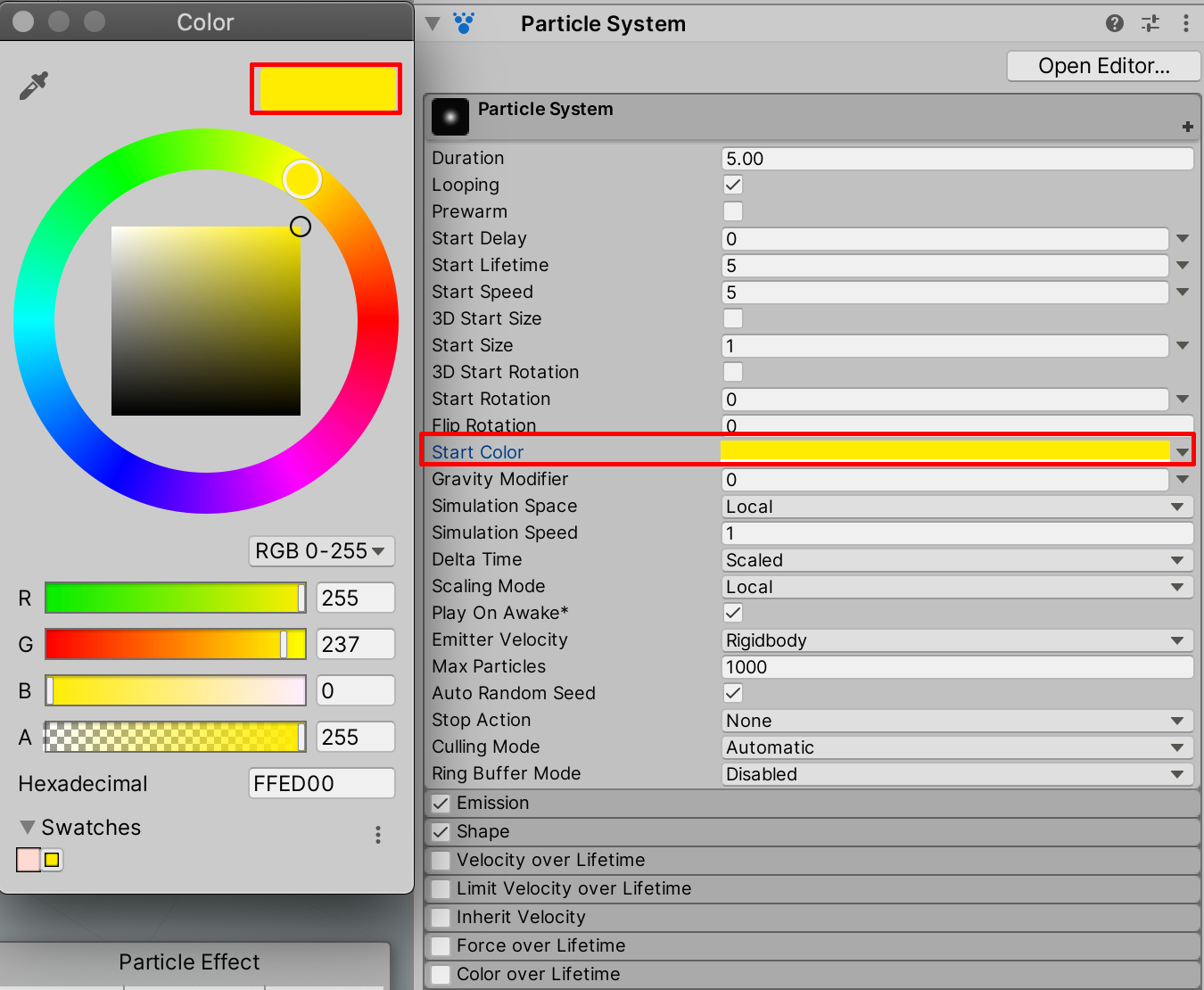Collapse the Swatches section

click(x=28, y=828)
